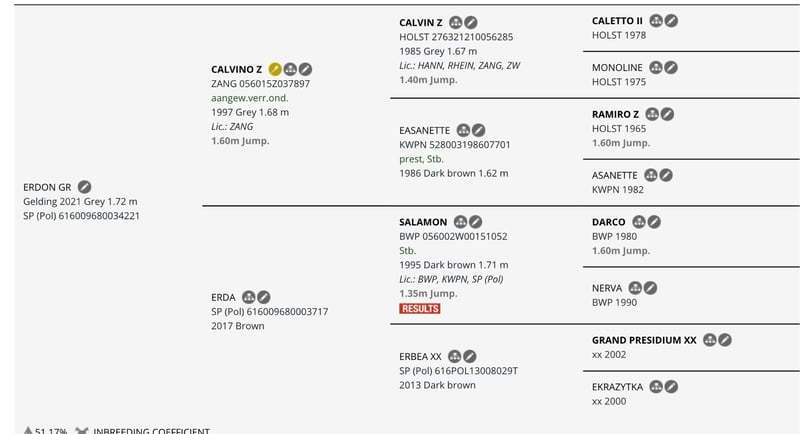
Task: Open the pedigree icon beside Ekrazytka
Action: pyautogui.click(x=656, y=386)
